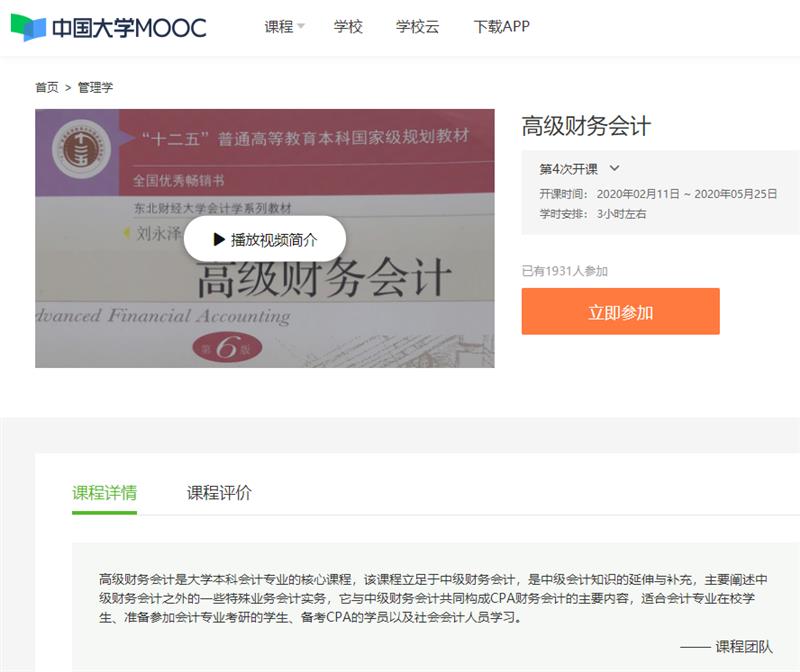Image resolution: width=800 pixels, height=672 pixels.
Task: Go to 学校 in the top navigation
Action: coord(348,27)
